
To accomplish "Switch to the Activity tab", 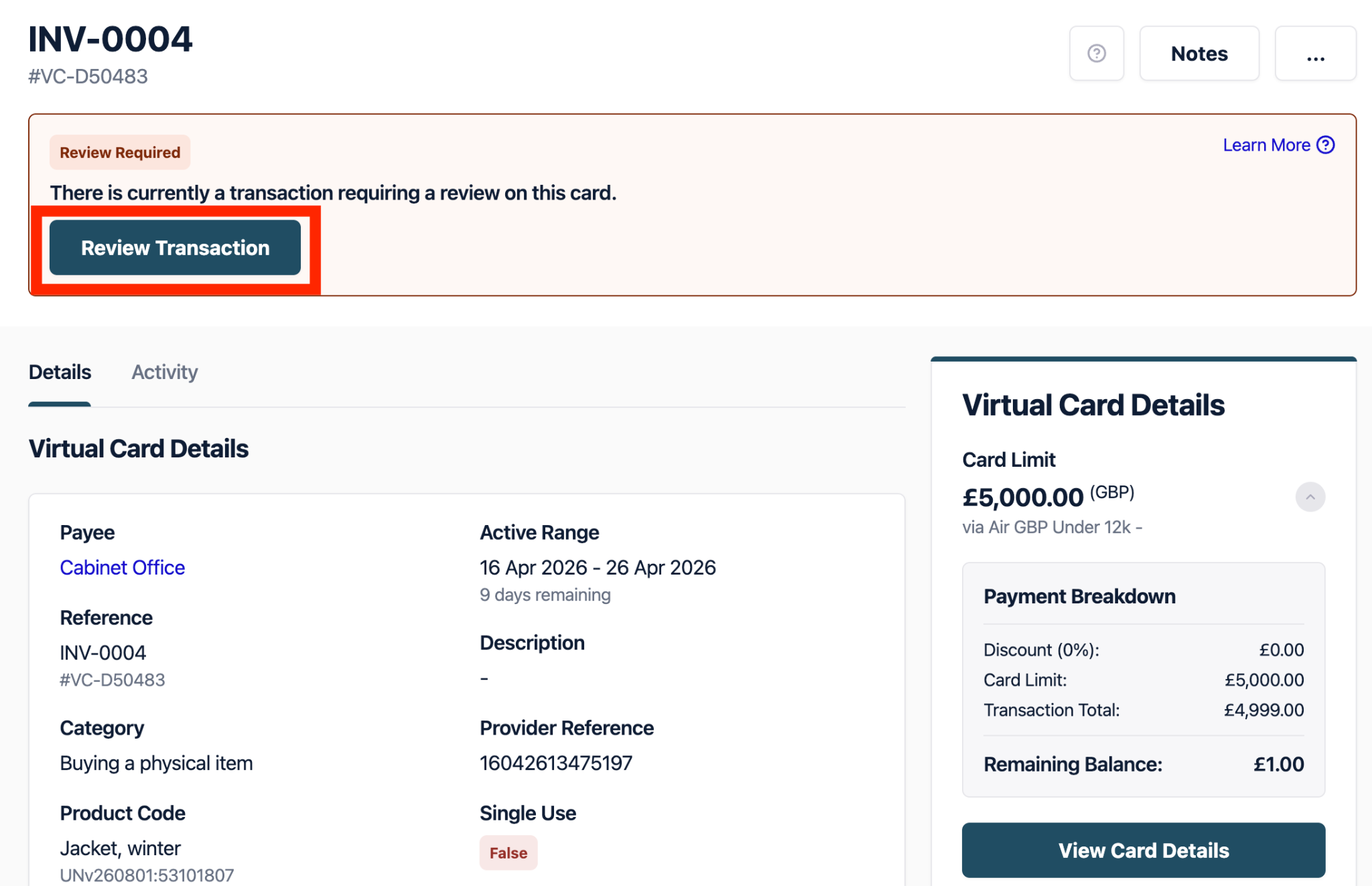I will point(164,372).
